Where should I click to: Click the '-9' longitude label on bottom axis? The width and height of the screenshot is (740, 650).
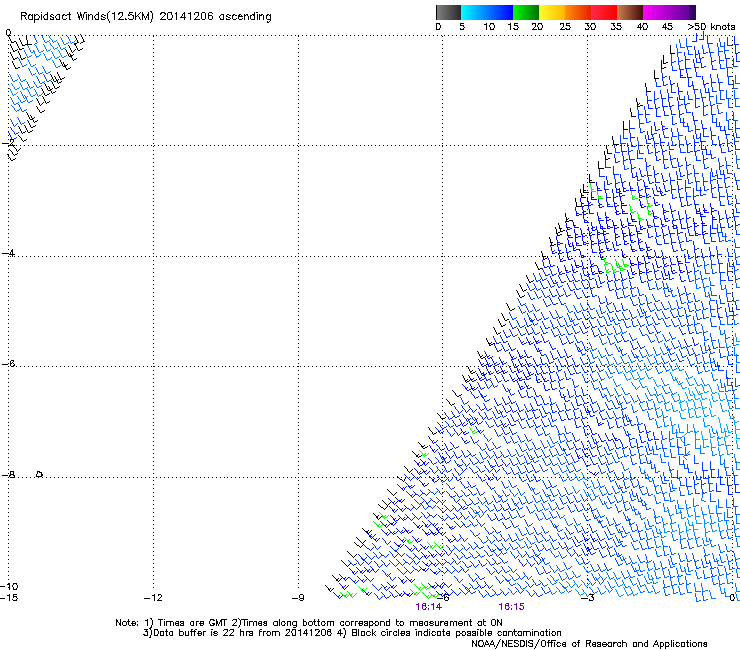point(298,598)
